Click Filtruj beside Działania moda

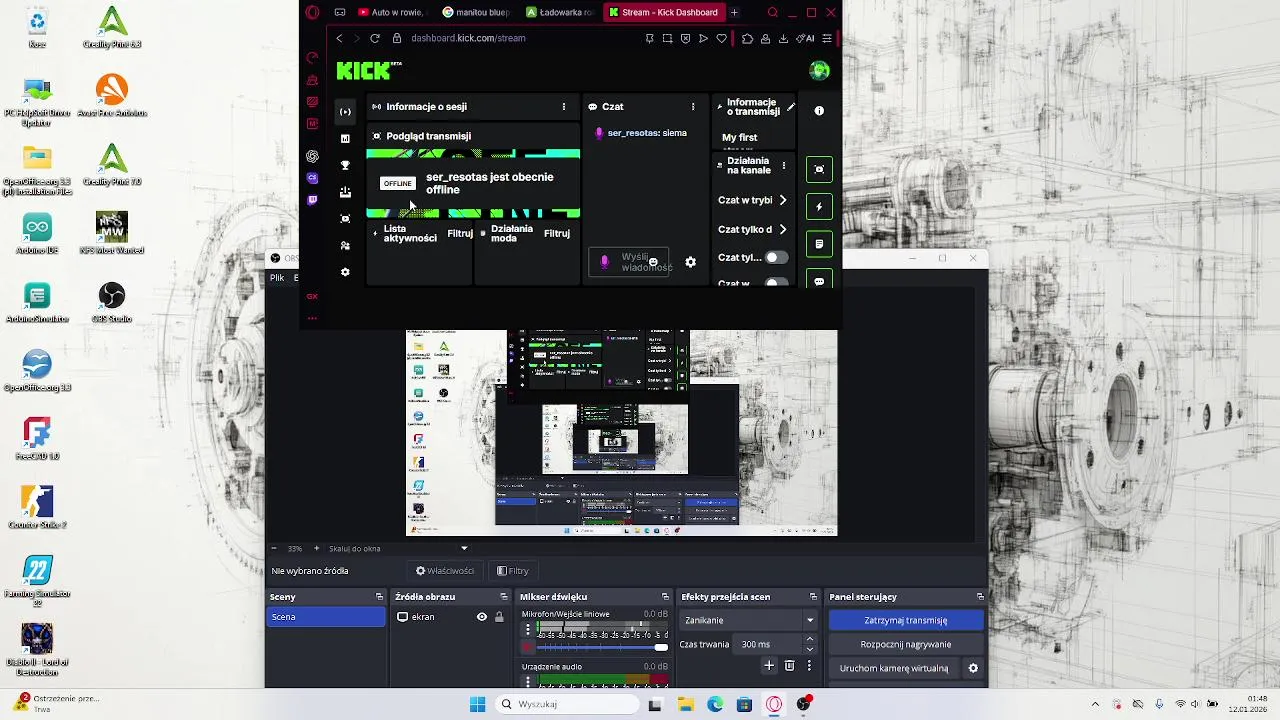pyautogui.click(x=556, y=233)
